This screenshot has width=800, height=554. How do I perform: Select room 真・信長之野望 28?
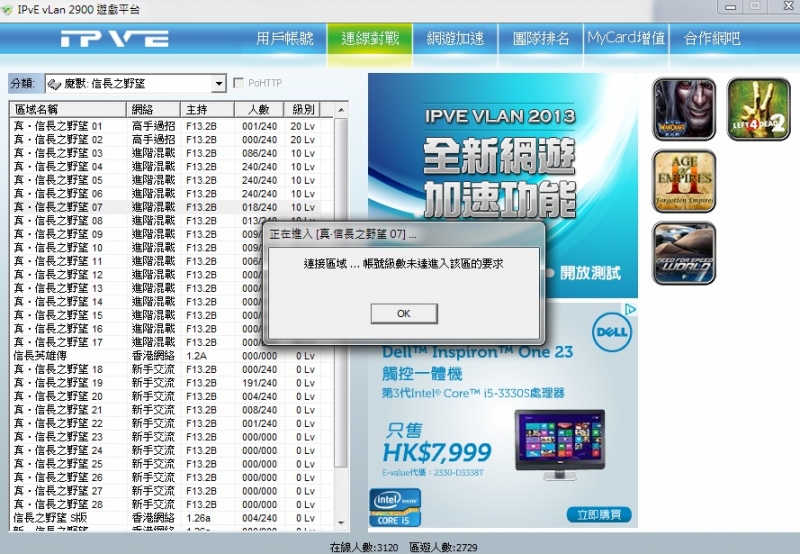click(x=171, y=505)
